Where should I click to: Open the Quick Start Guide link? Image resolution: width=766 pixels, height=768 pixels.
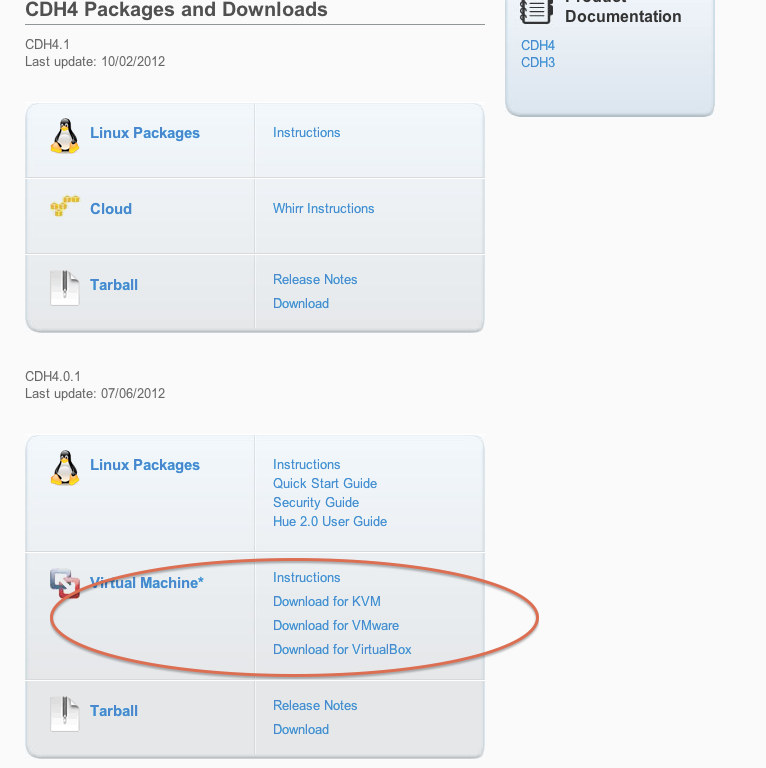point(325,483)
